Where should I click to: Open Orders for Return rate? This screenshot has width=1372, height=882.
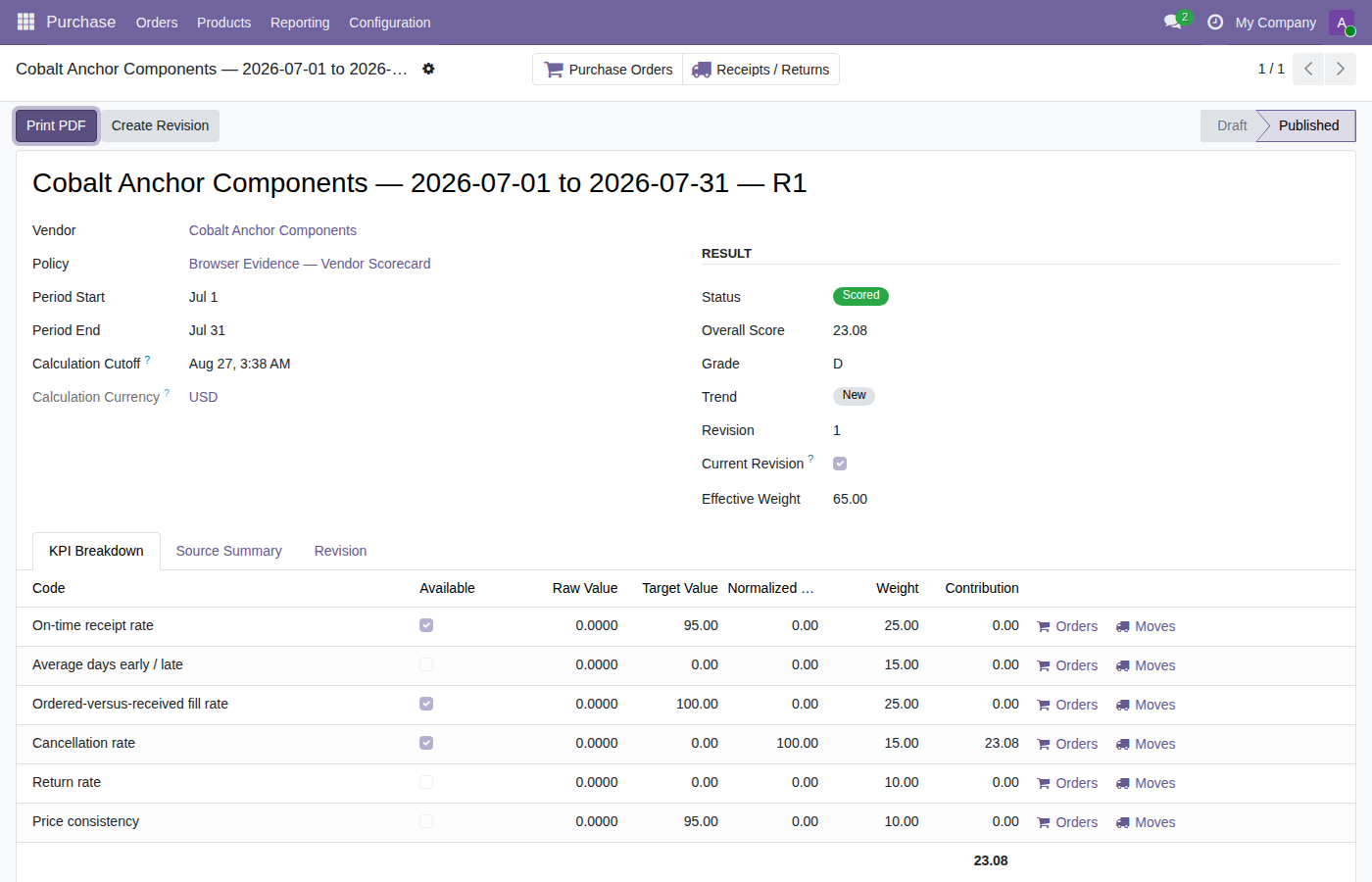(1067, 783)
